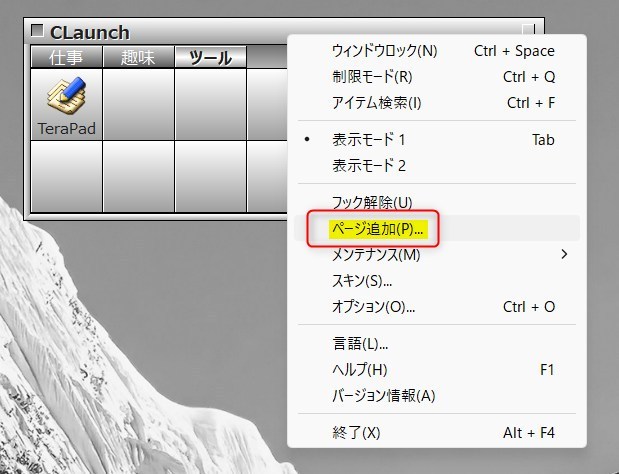Click the empty launcher cell below TeraPad
The width and height of the screenshot is (619, 474).
point(67,176)
